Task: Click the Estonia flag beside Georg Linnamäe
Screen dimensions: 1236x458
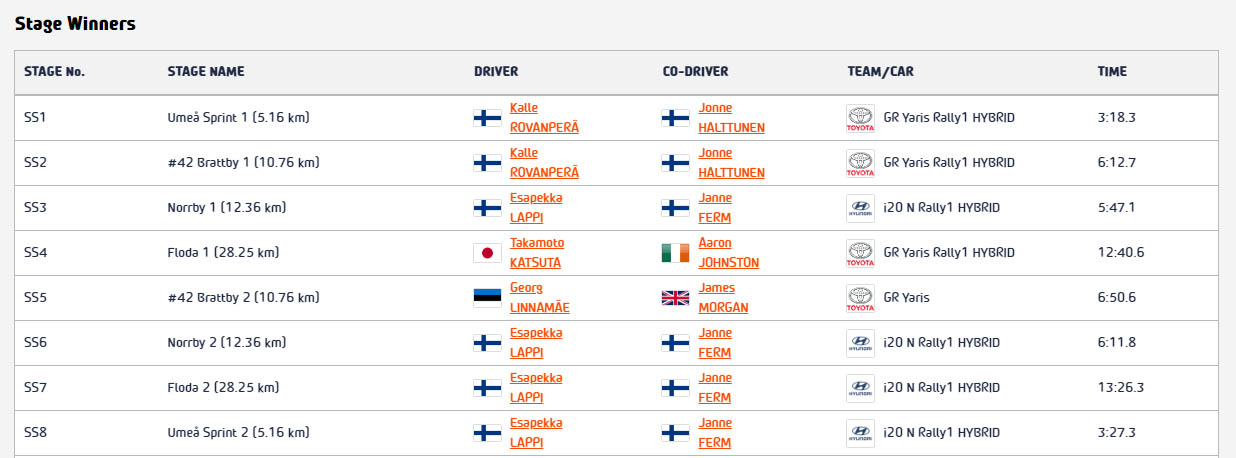Action: [487, 298]
